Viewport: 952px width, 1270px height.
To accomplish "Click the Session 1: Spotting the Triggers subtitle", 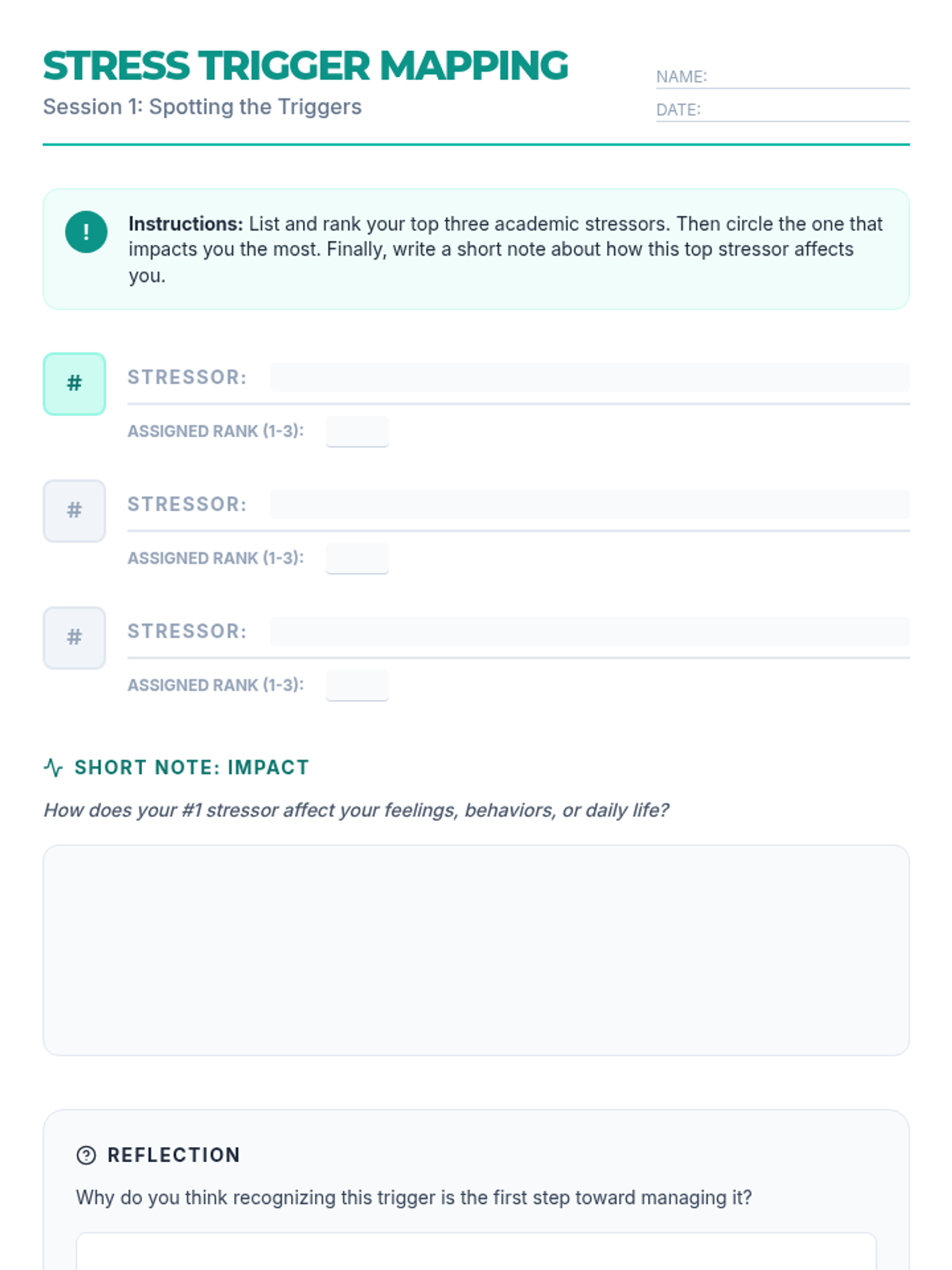I will pyautogui.click(x=202, y=107).
